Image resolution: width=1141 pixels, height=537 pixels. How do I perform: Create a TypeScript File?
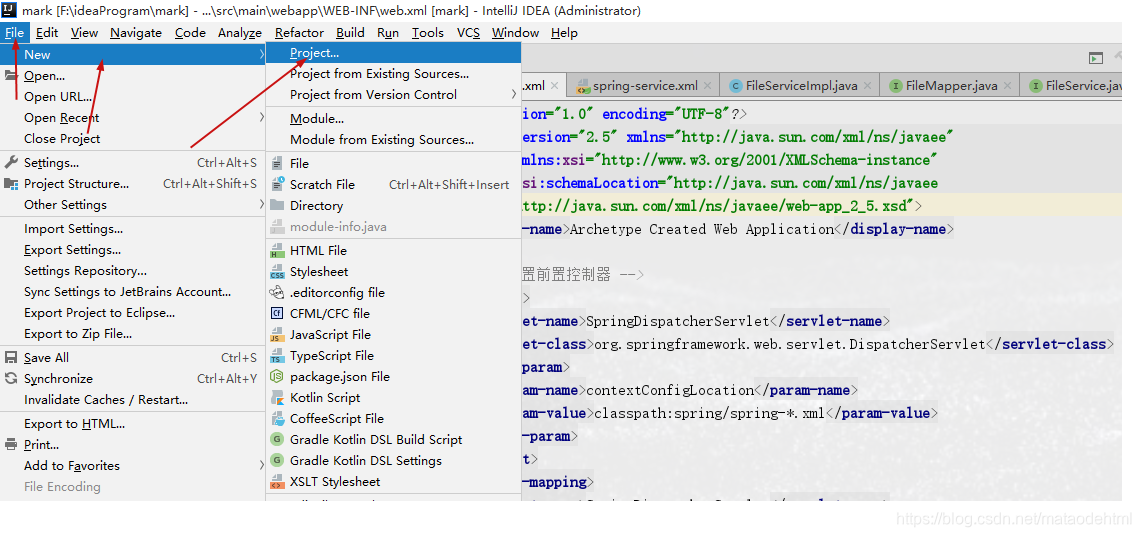[394, 357]
